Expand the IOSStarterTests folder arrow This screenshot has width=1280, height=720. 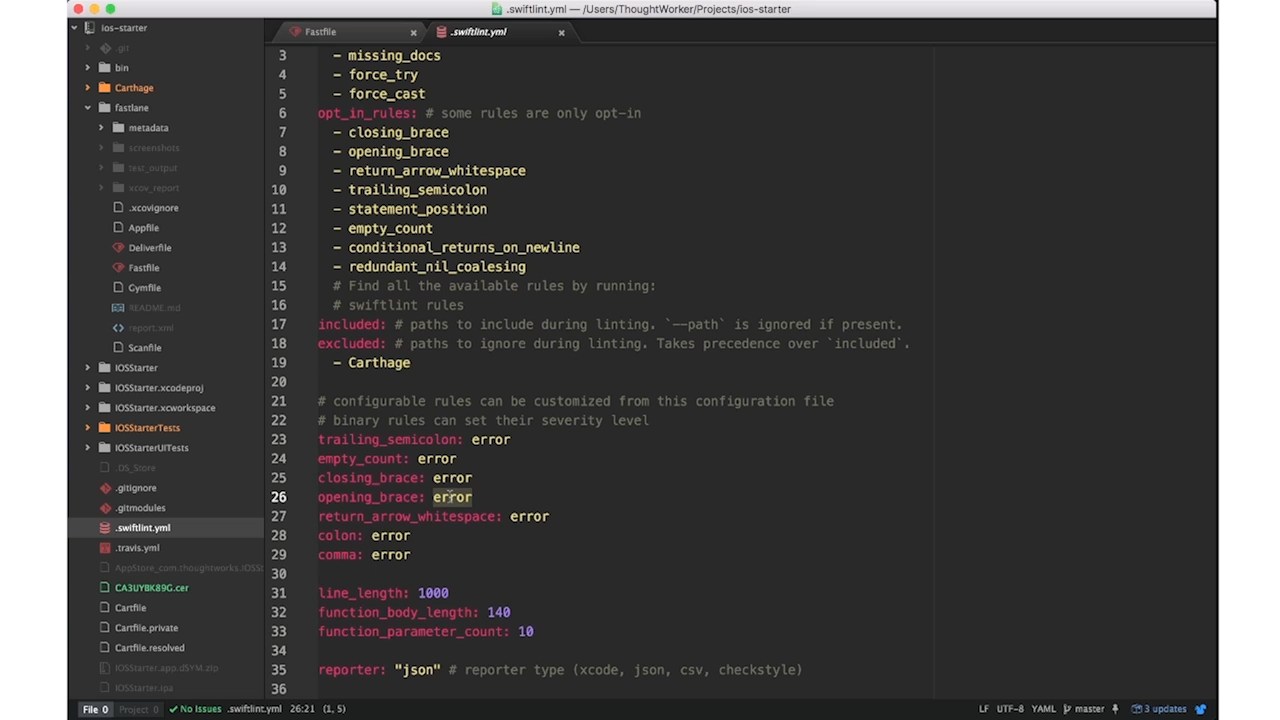[x=88, y=428]
